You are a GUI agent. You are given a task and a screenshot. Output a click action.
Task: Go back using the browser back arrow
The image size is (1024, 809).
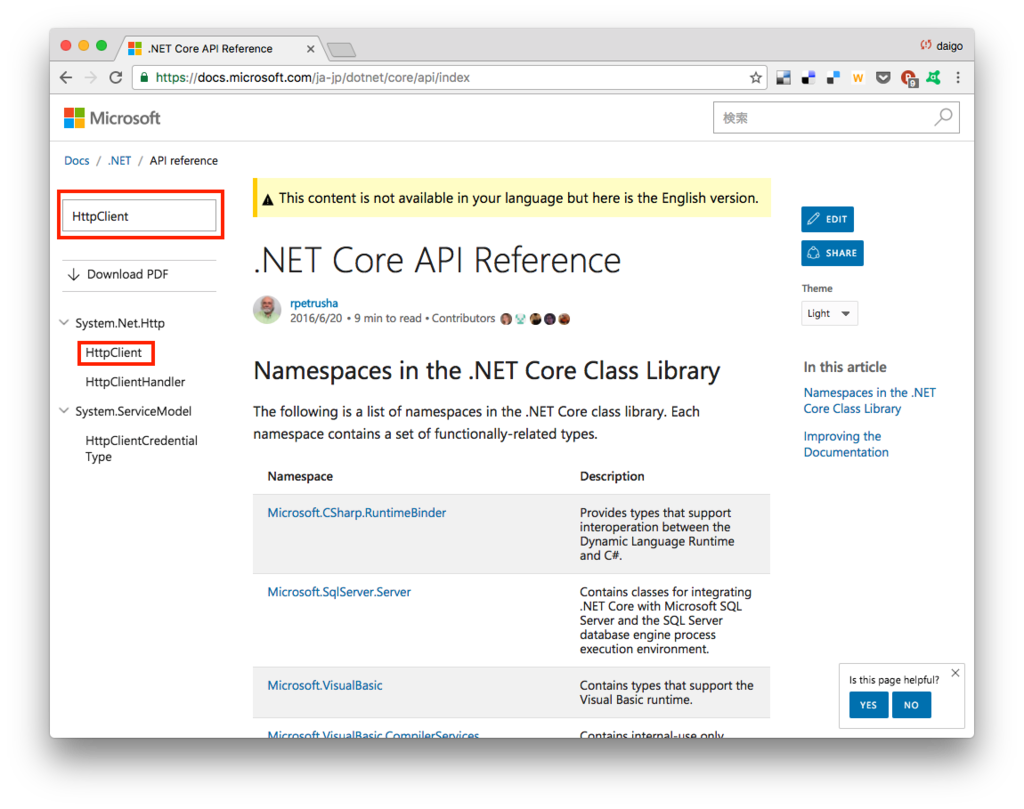coord(66,78)
